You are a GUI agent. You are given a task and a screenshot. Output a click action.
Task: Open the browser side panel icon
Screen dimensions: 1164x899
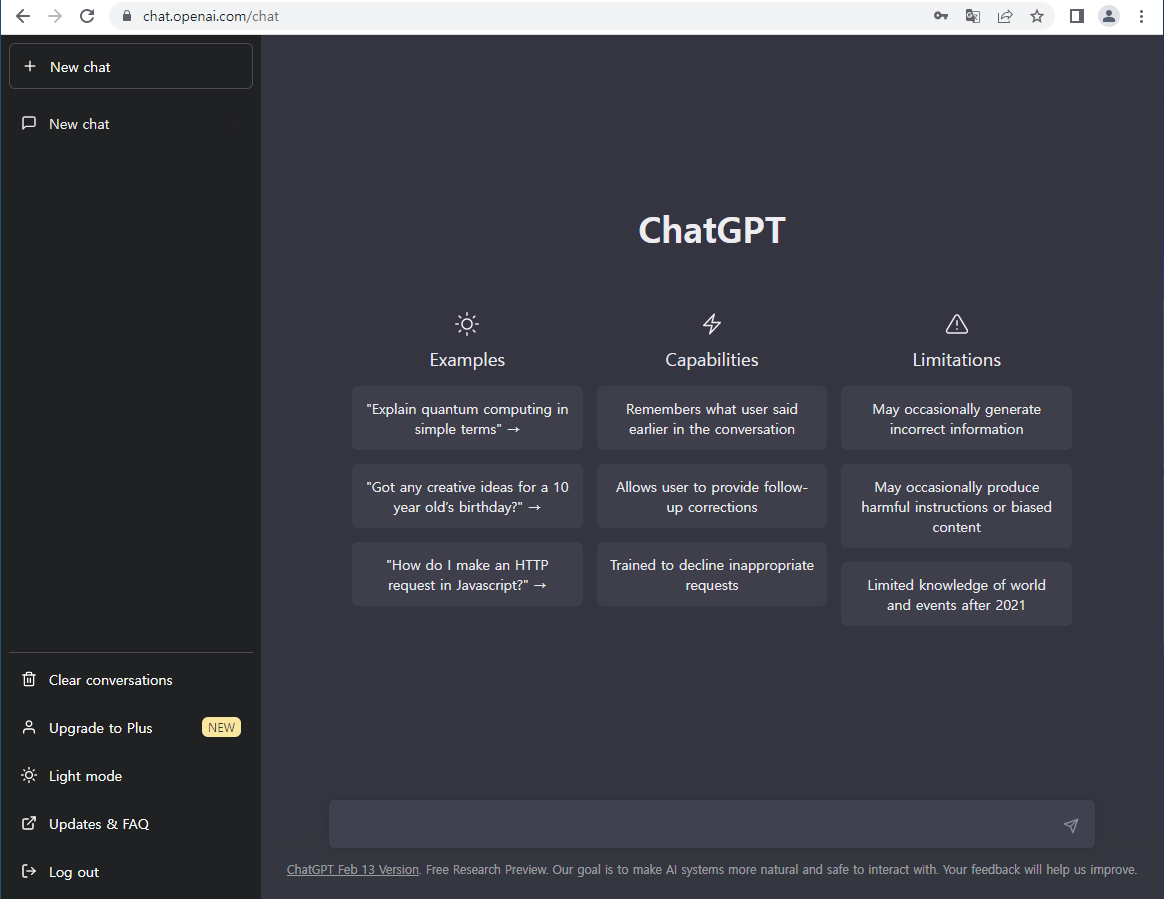(x=1076, y=16)
